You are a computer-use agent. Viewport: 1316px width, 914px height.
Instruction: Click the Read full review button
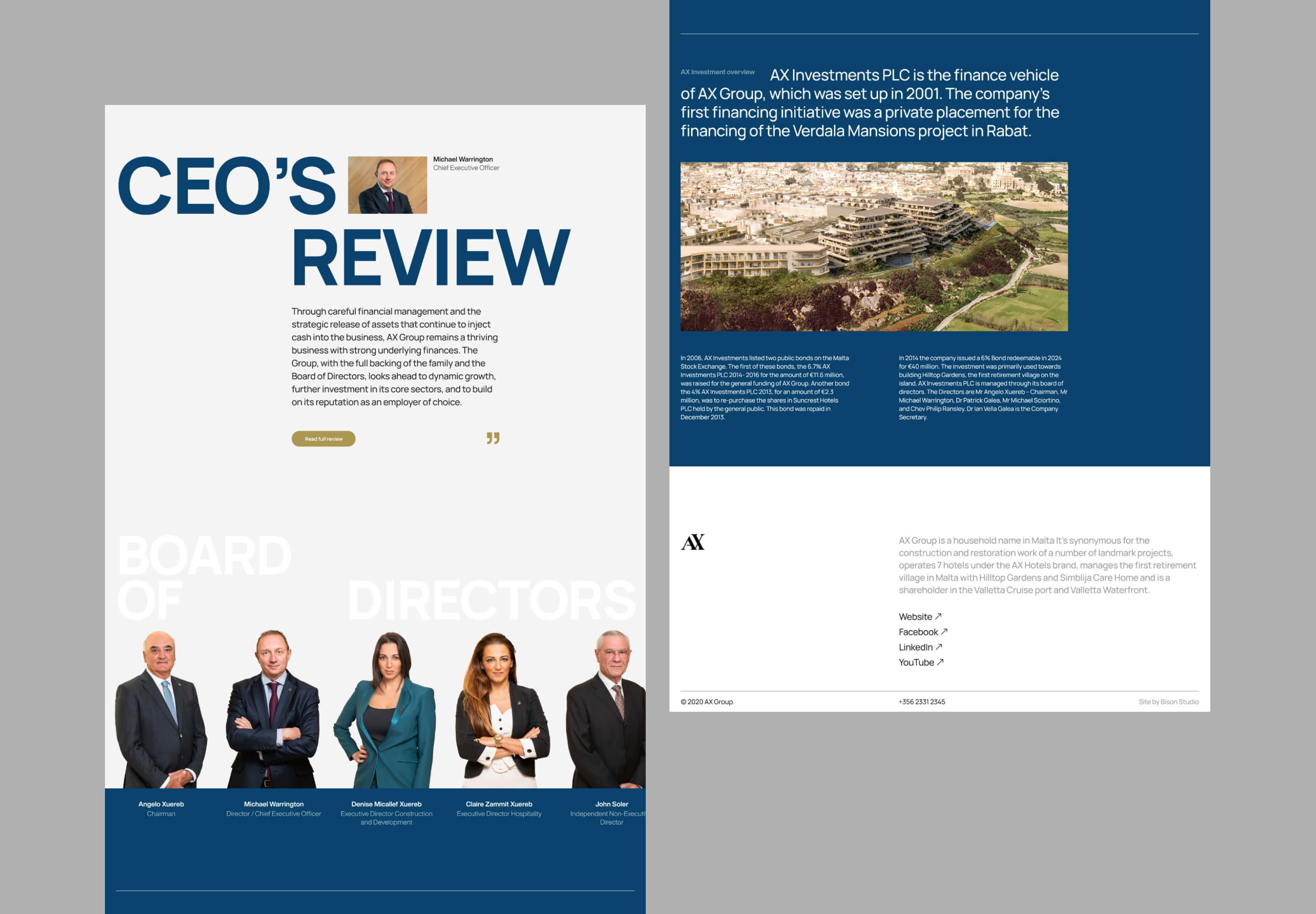pyautogui.click(x=323, y=439)
